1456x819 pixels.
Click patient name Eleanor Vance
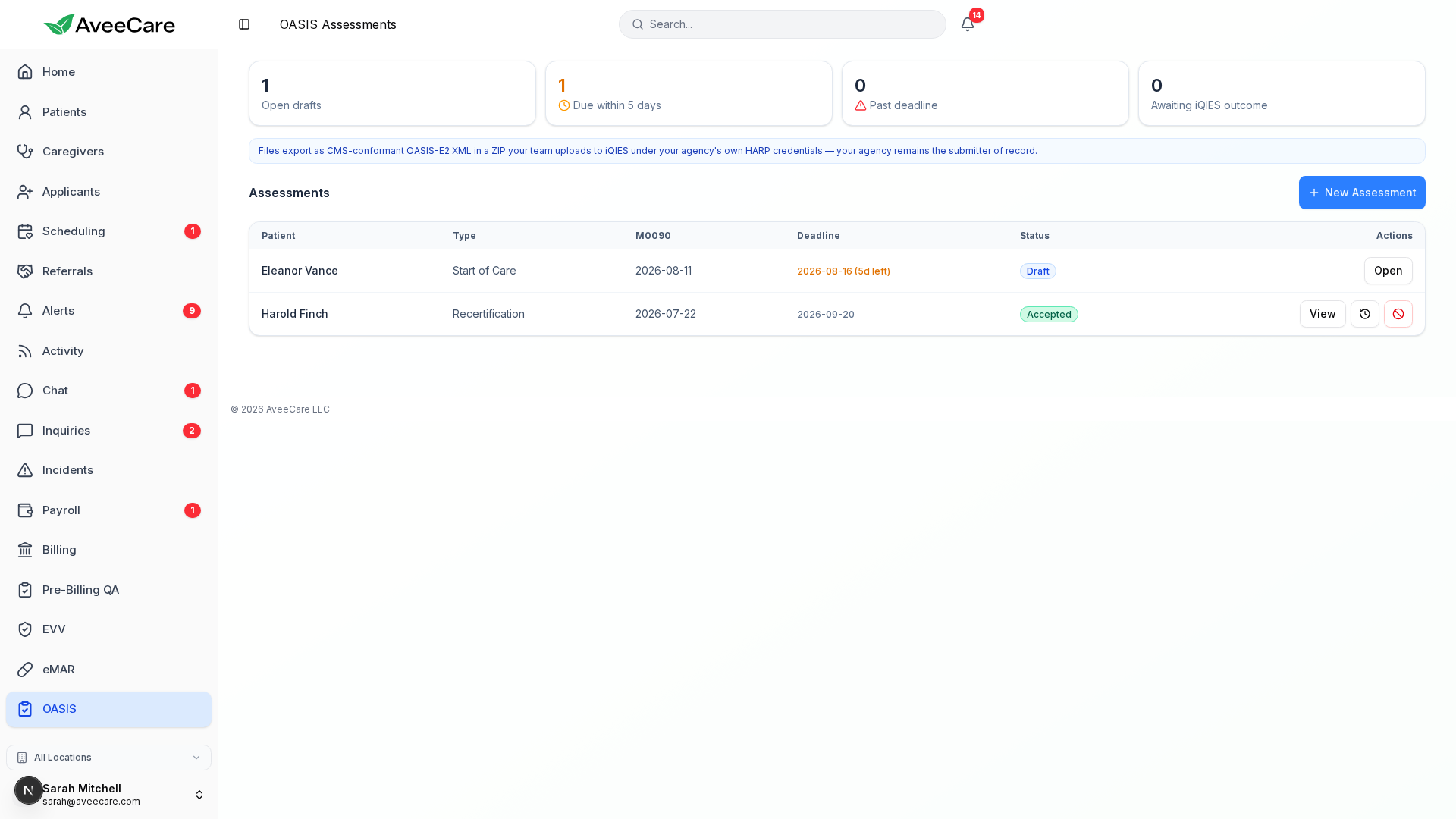[300, 271]
